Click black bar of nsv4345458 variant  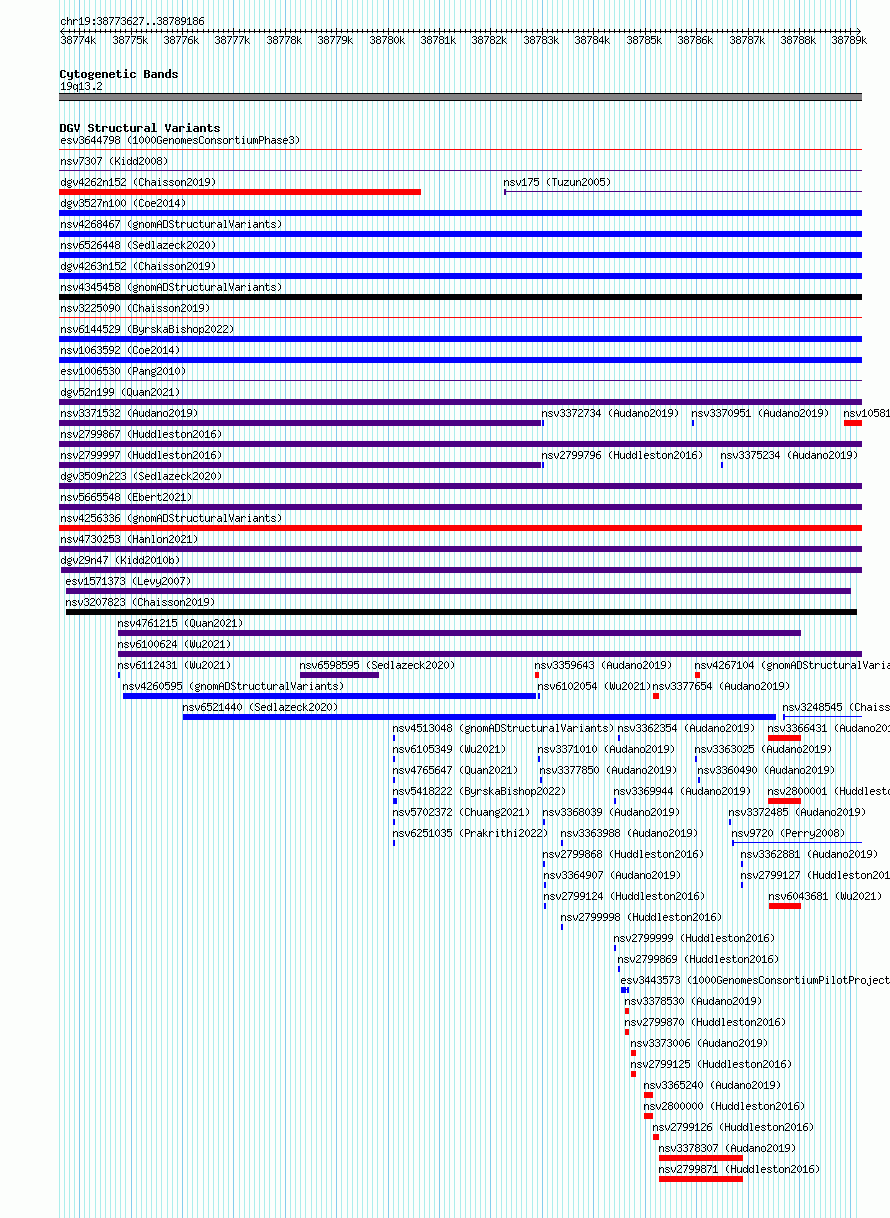point(461,297)
